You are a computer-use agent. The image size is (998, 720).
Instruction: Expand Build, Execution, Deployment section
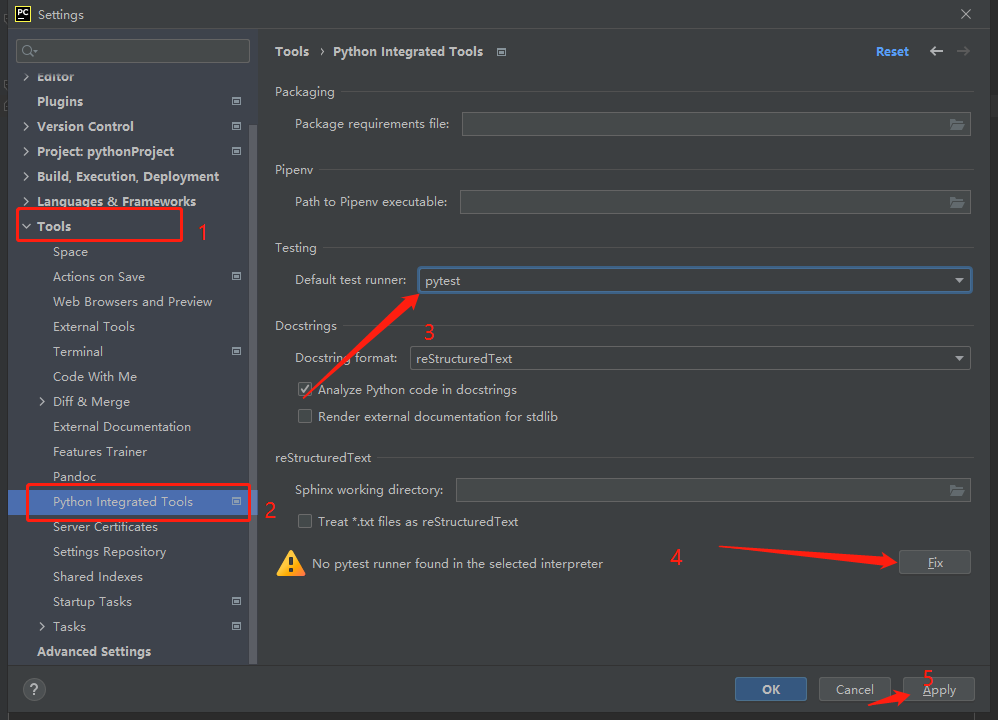[26, 176]
